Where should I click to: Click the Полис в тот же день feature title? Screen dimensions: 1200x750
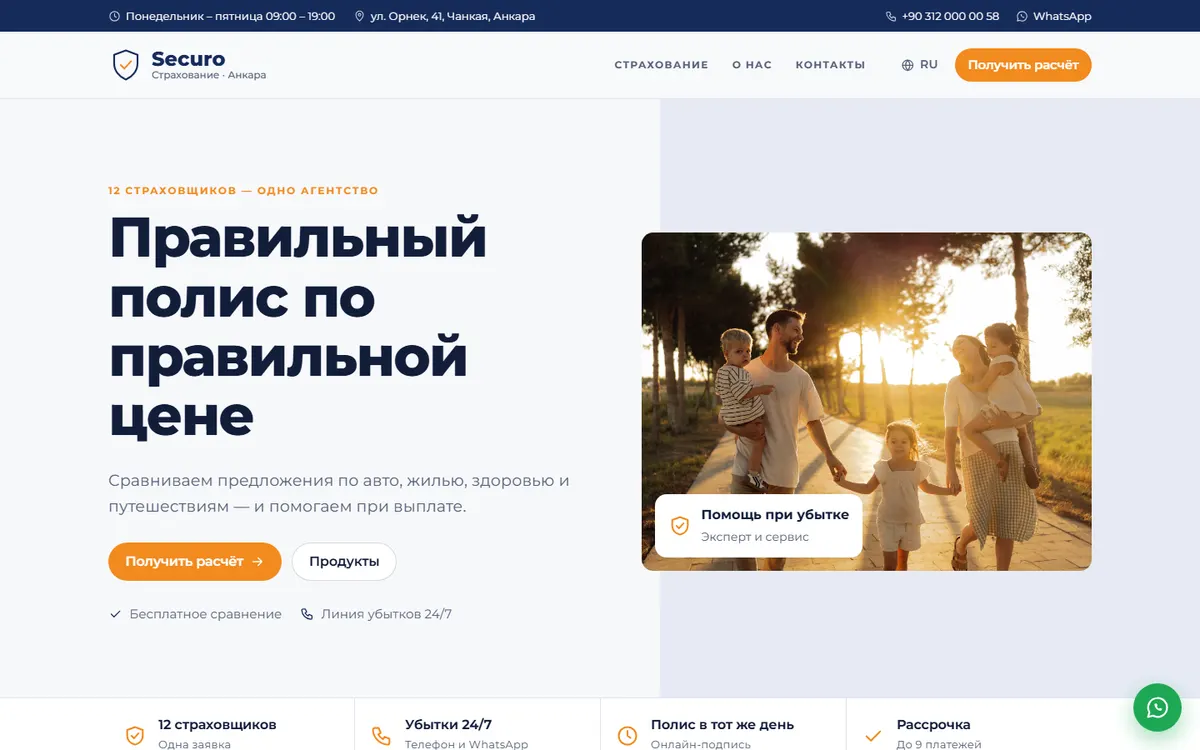click(722, 725)
